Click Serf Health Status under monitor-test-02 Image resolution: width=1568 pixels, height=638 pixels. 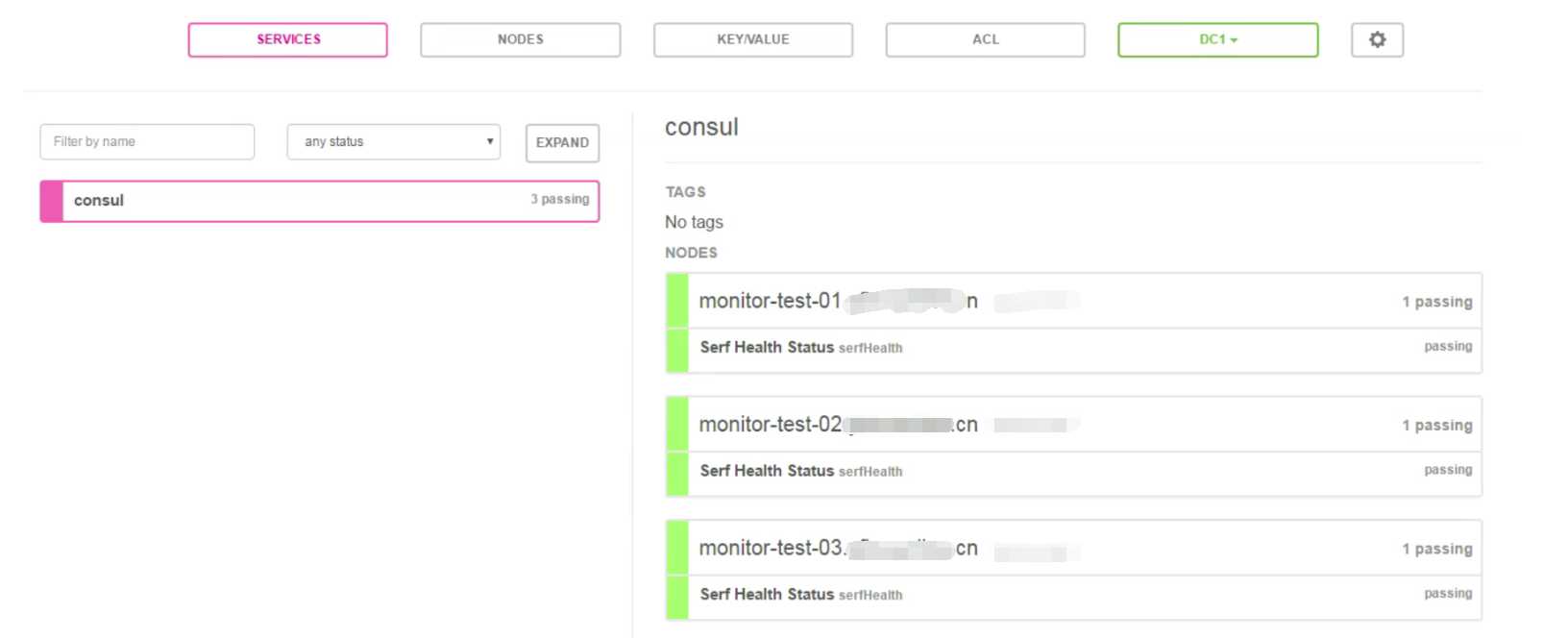click(x=767, y=471)
